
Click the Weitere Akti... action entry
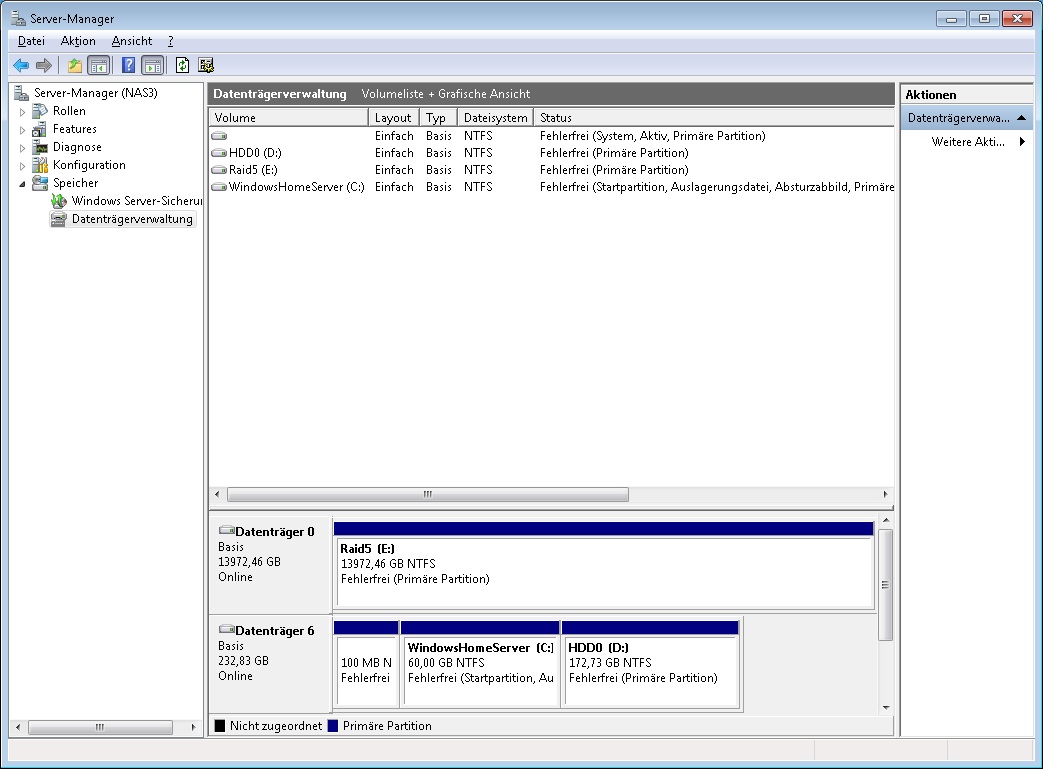click(x=968, y=142)
